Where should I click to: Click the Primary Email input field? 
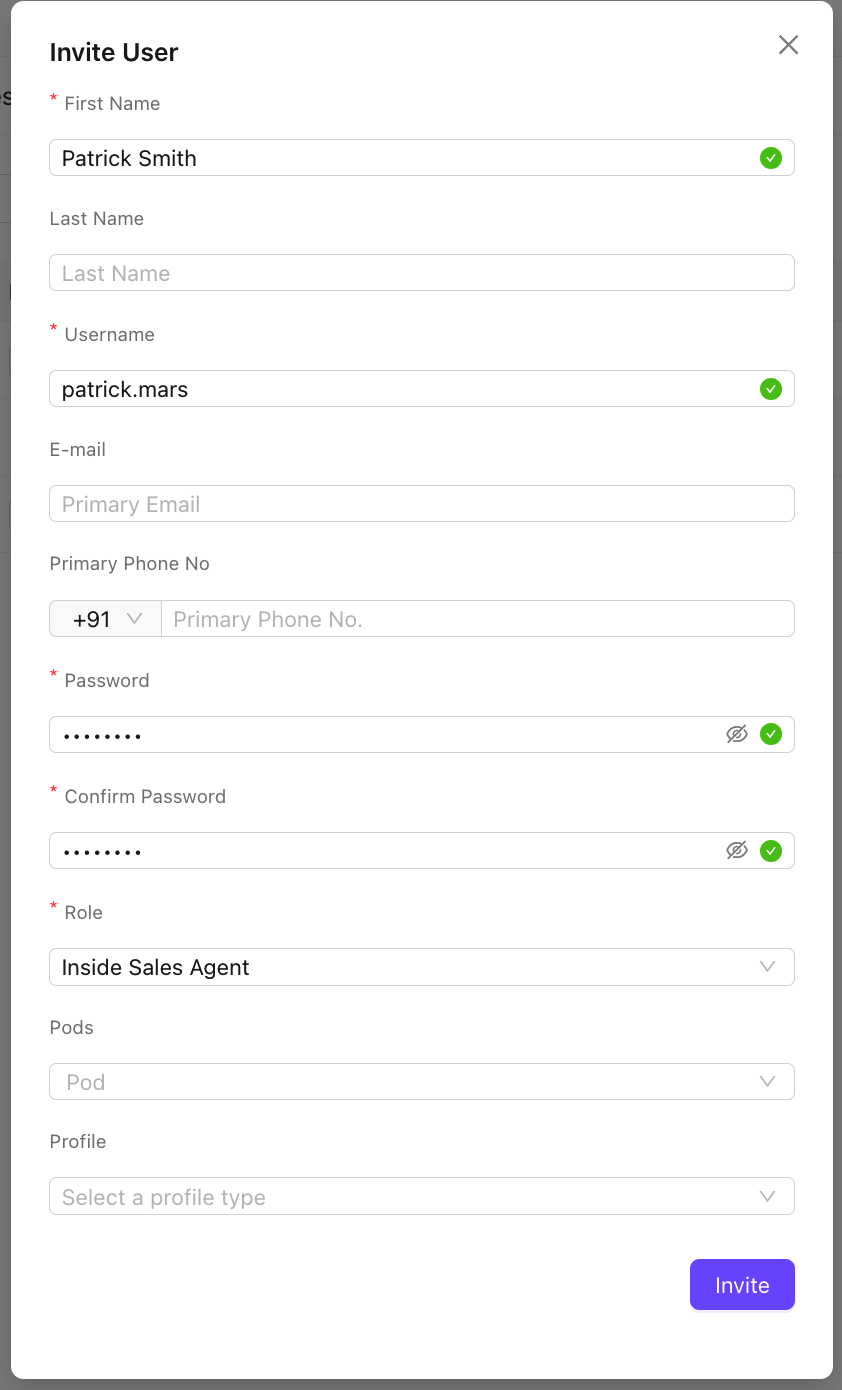pyautogui.click(x=421, y=503)
